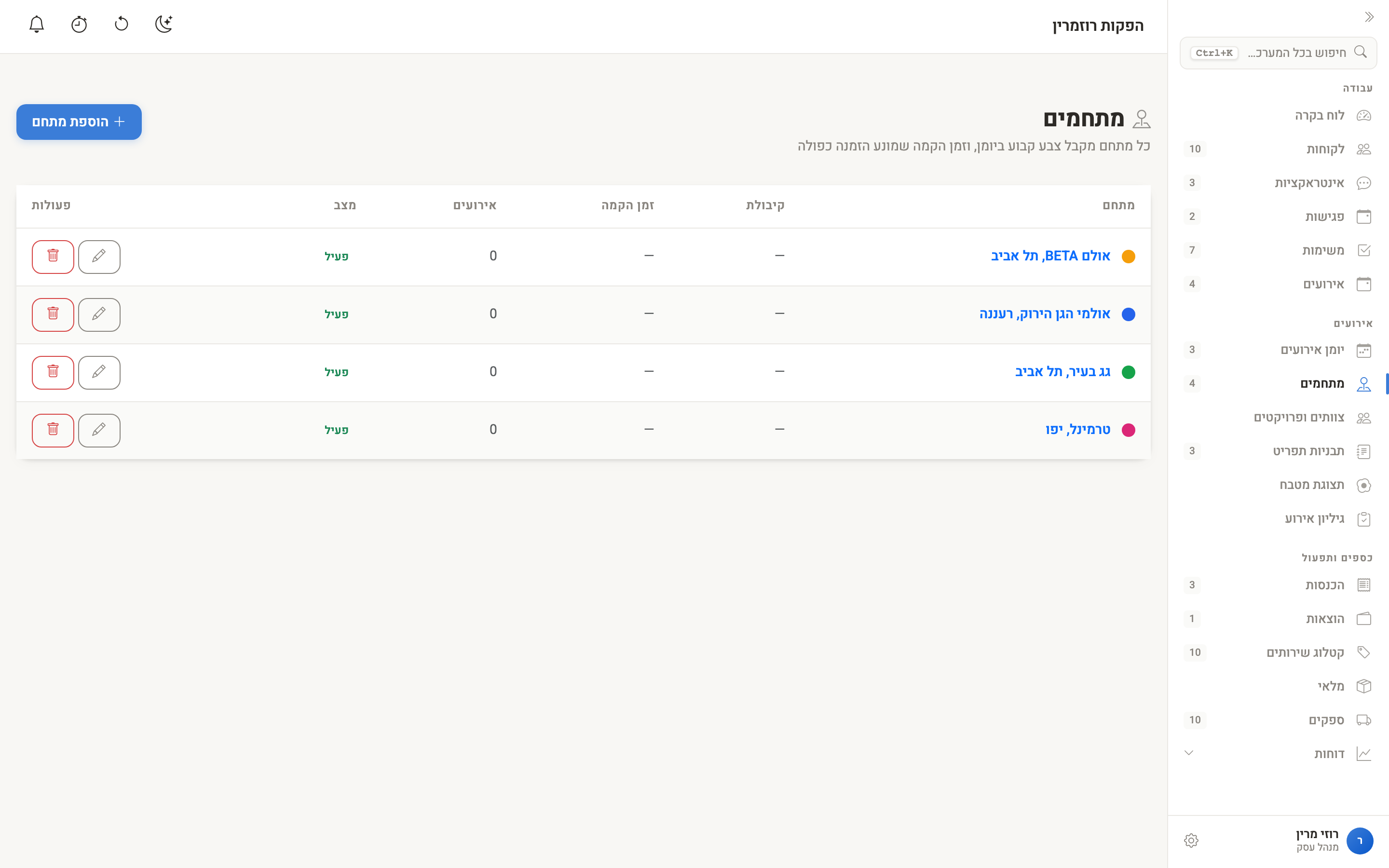Click the orange color dot of אולם BETA
This screenshot has height=868, width=1389.
(1128, 256)
